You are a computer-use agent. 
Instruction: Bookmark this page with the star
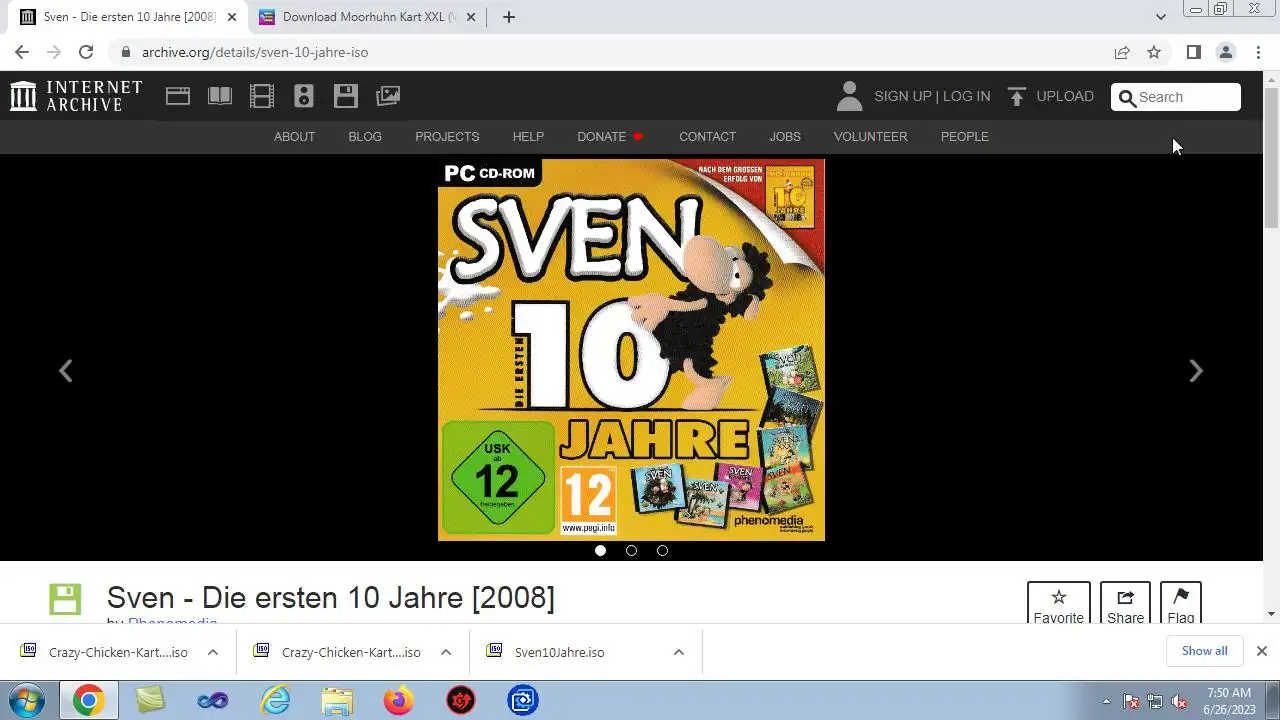(1154, 52)
